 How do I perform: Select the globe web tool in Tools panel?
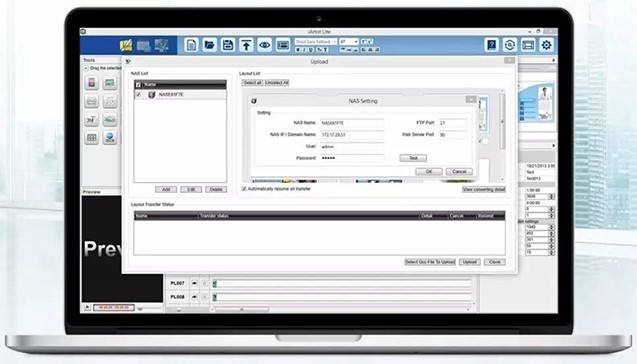tap(110, 138)
